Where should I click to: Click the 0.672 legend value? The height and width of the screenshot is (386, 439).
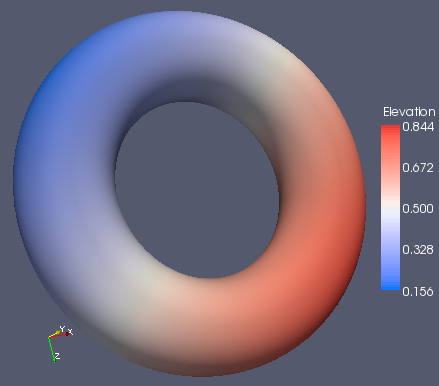[x=418, y=168]
